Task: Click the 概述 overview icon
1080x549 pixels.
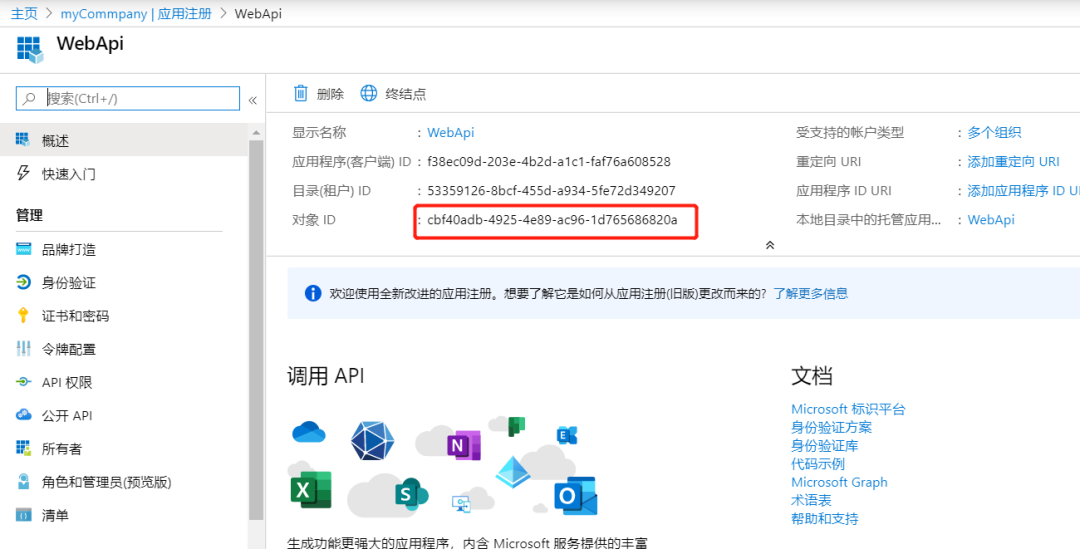Action: coord(23,141)
